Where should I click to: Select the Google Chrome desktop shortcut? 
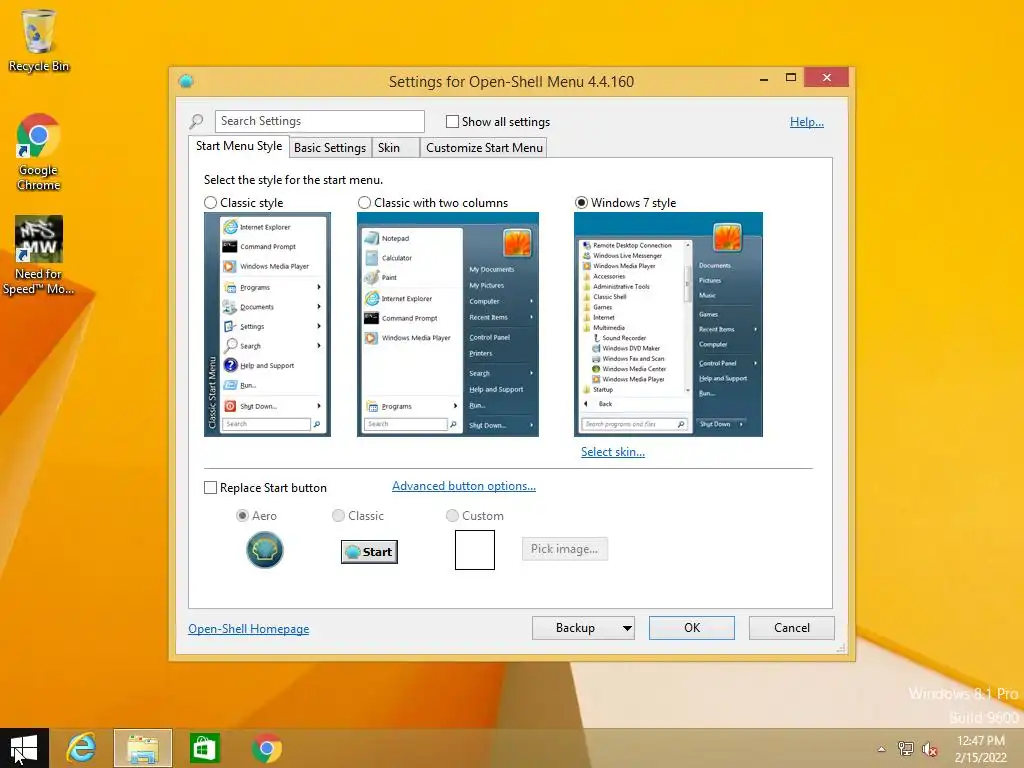coord(39,153)
